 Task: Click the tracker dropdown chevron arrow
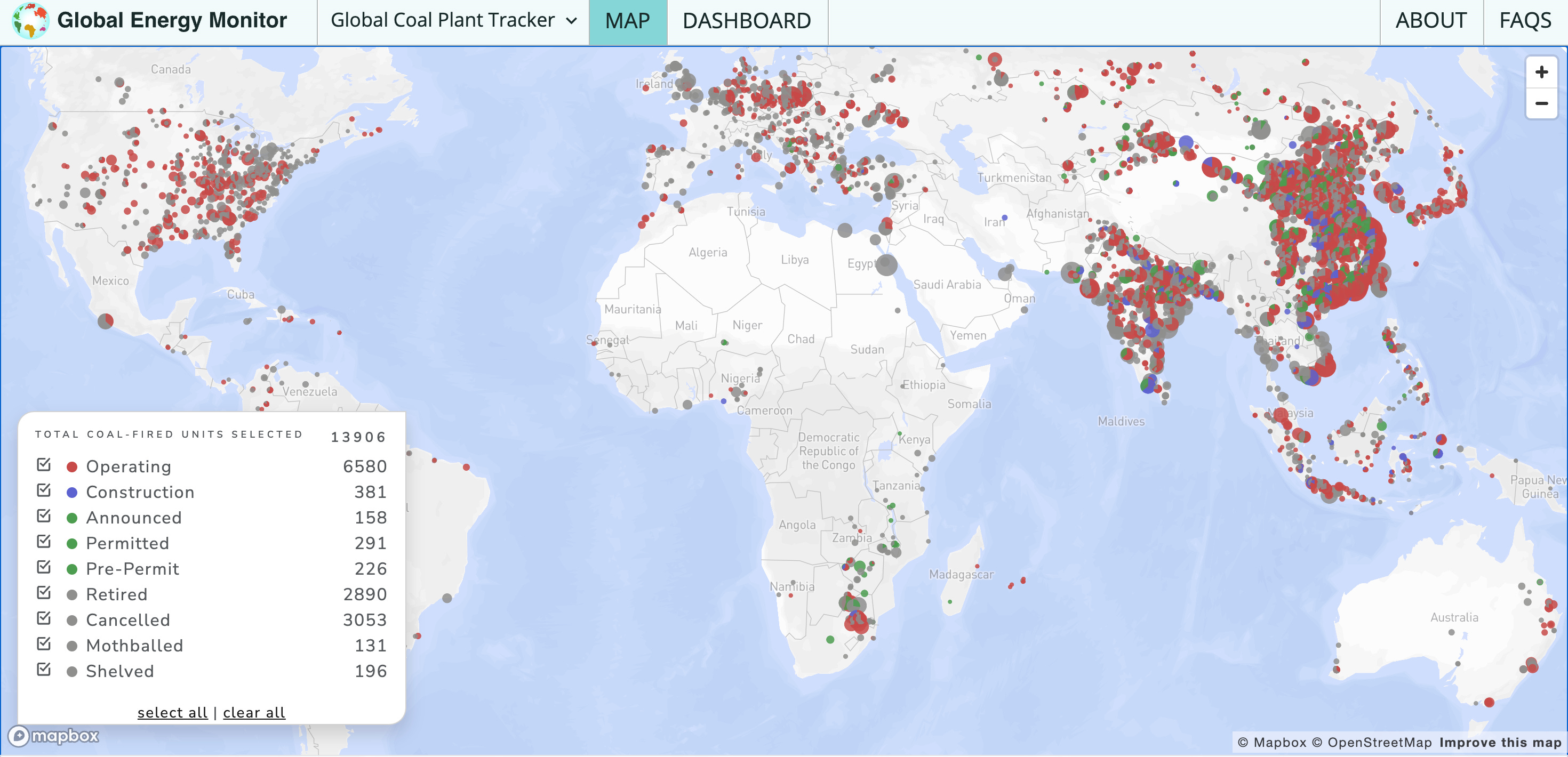[571, 21]
